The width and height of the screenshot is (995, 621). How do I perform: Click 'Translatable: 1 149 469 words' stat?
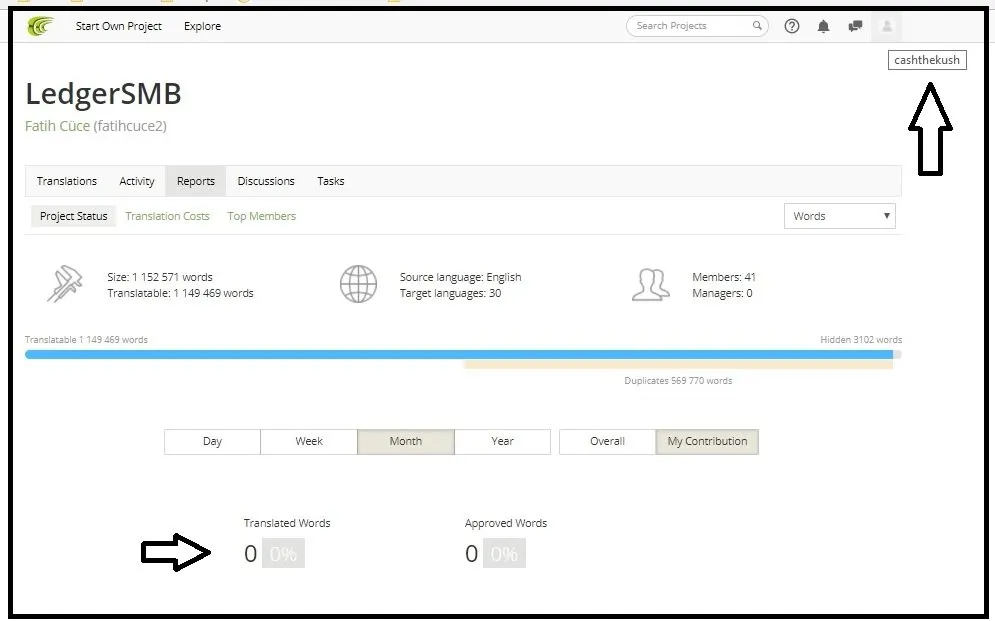pos(180,293)
